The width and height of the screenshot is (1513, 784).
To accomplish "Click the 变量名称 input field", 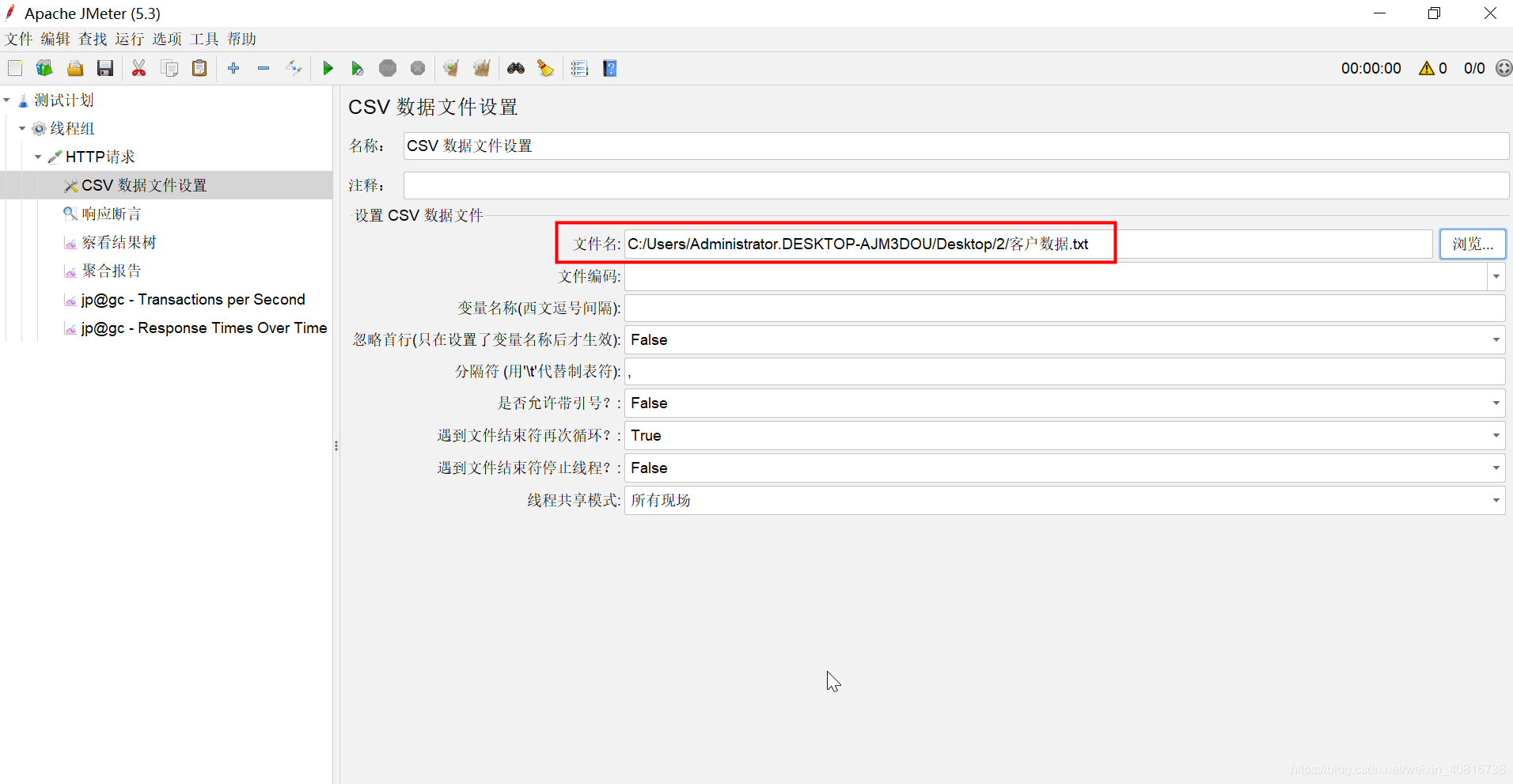I will [1064, 308].
